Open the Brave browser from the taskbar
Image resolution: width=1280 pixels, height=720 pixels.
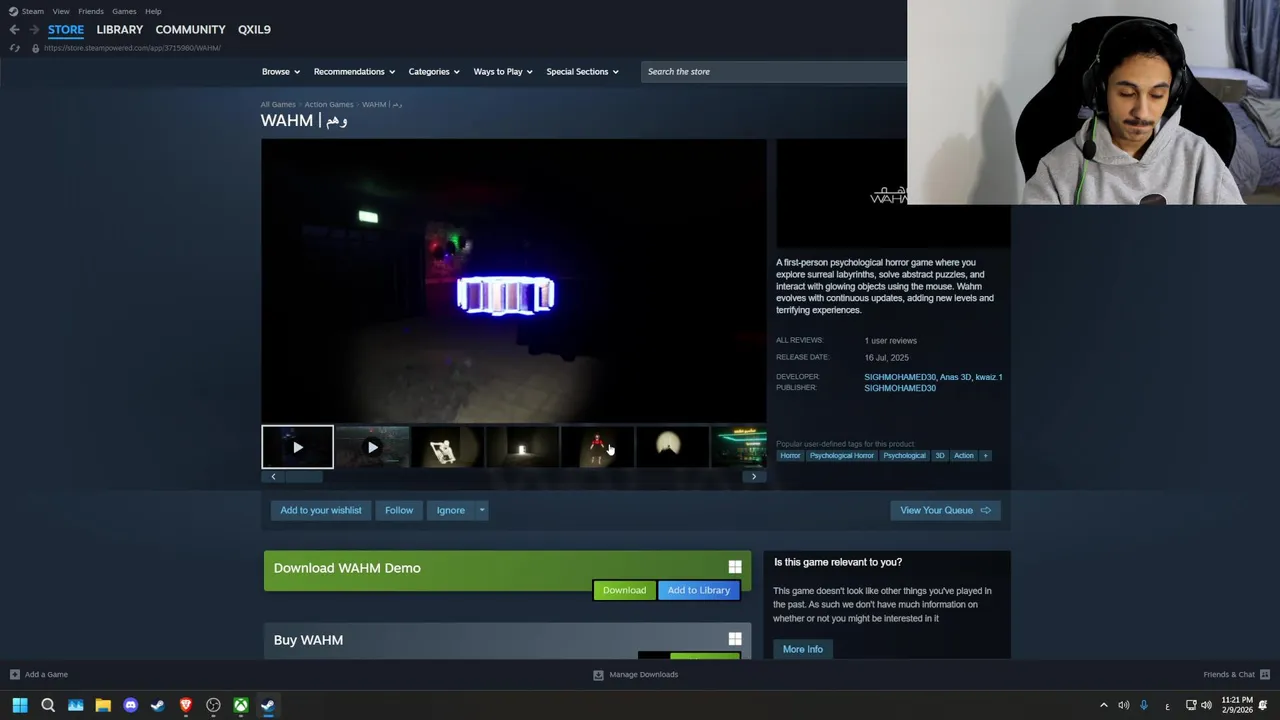[x=185, y=706]
